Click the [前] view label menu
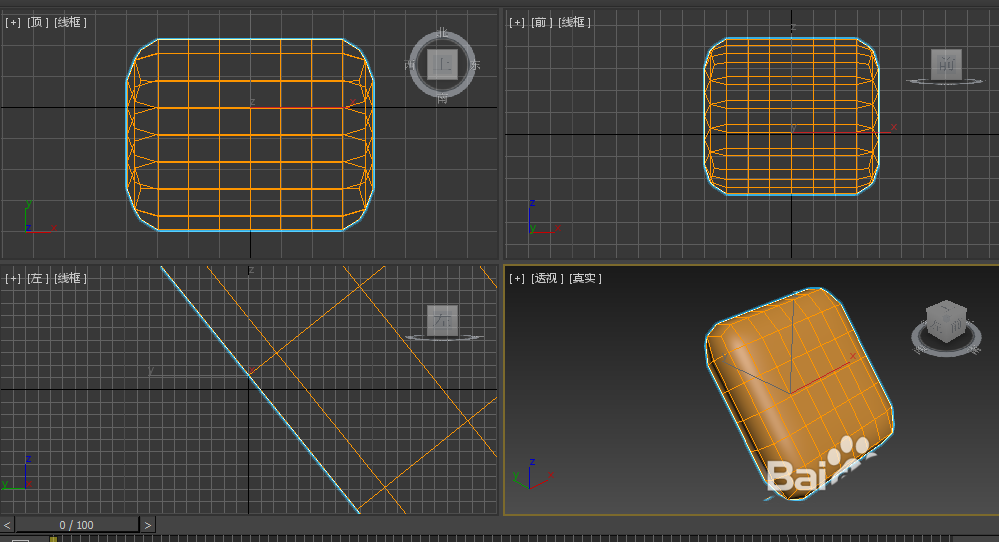 tap(542, 22)
